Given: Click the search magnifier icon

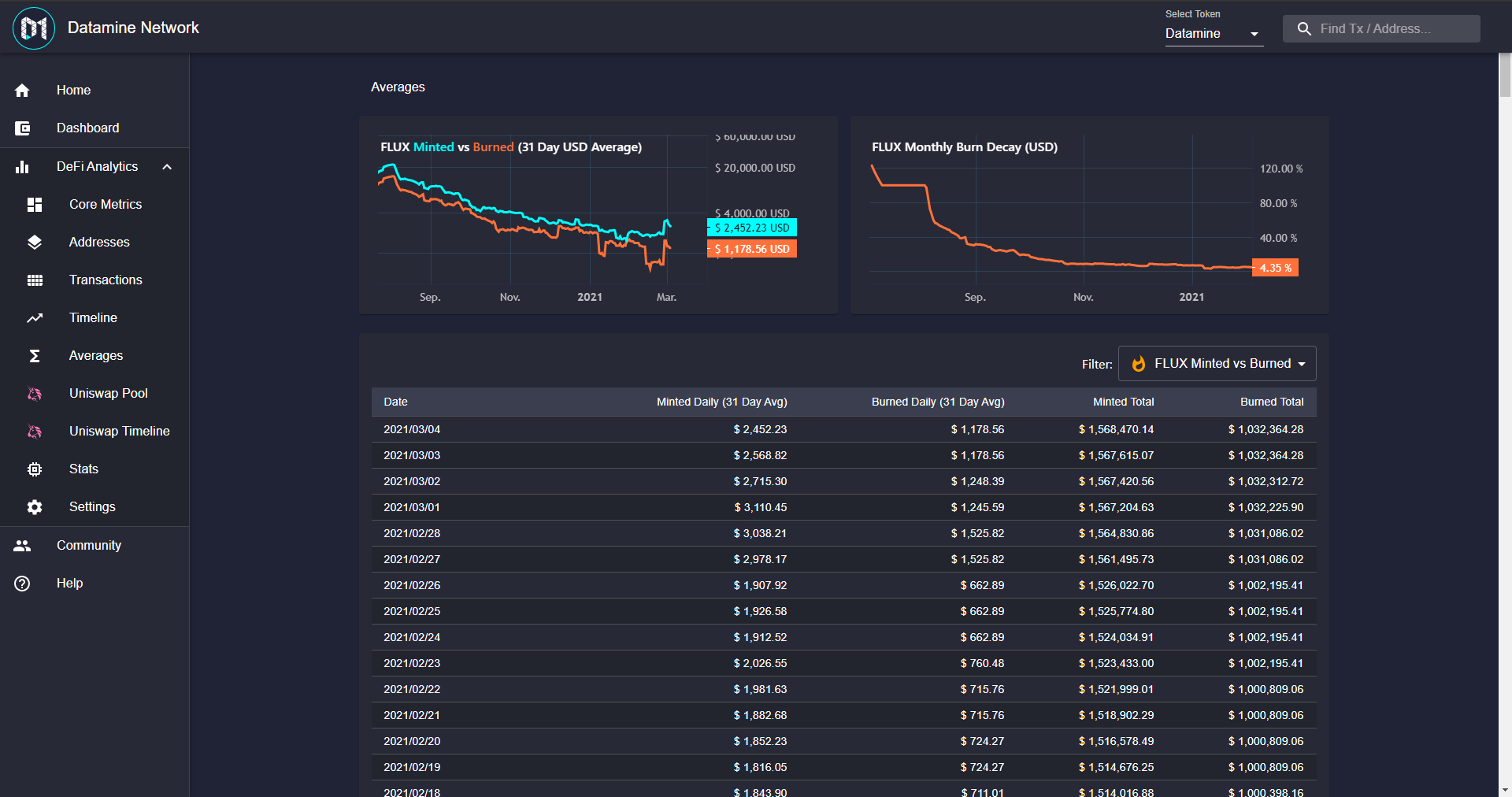Looking at the screenshot, I should [1304, 29].
